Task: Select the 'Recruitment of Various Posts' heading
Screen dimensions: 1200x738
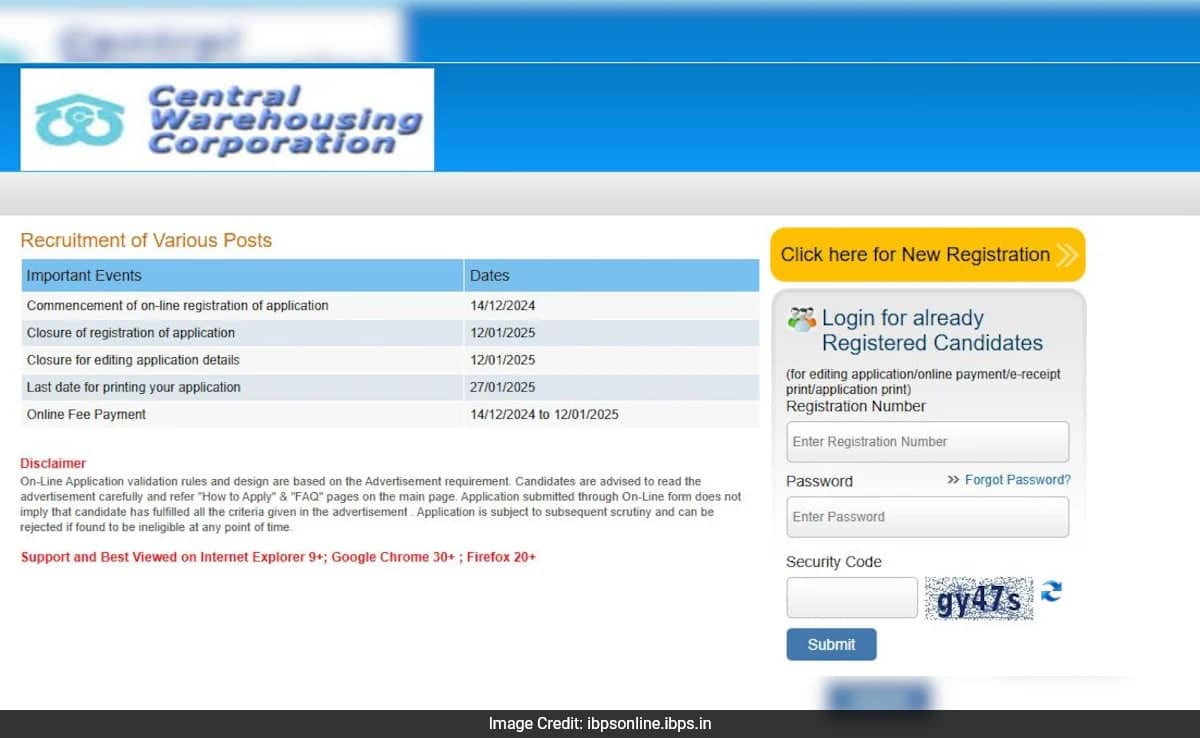Action: pyautogui.click(x=146, y=240)
